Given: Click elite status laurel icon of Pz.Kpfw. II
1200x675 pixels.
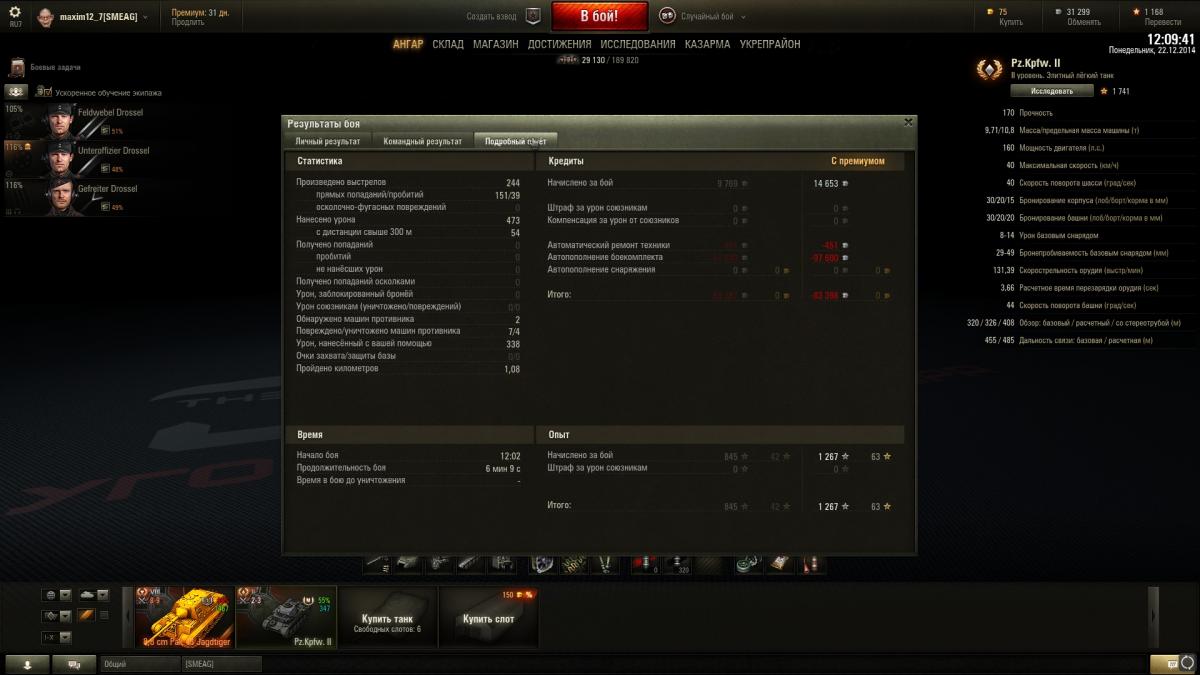Looking at the screenshot, I should pyautogui.click(x=990, y=69).
